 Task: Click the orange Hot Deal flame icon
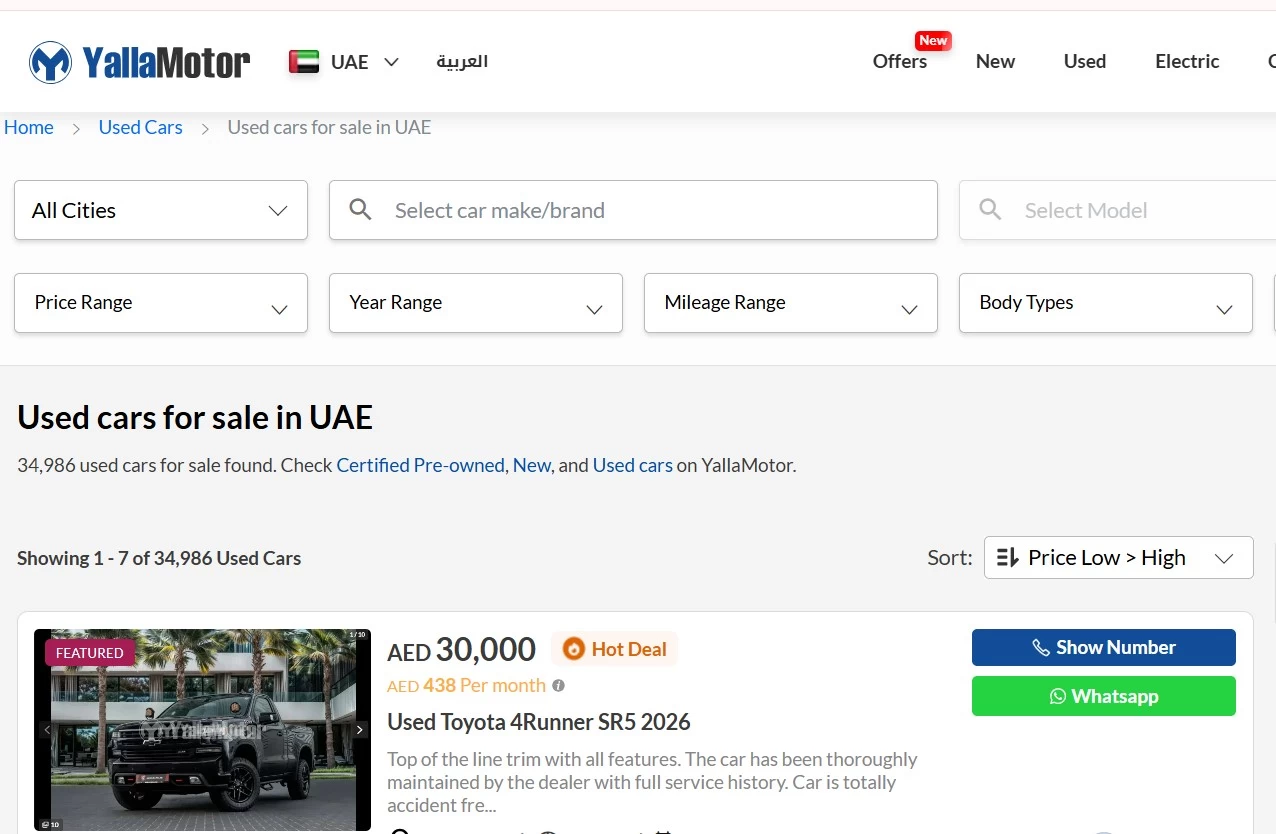[x=573, y=649]
